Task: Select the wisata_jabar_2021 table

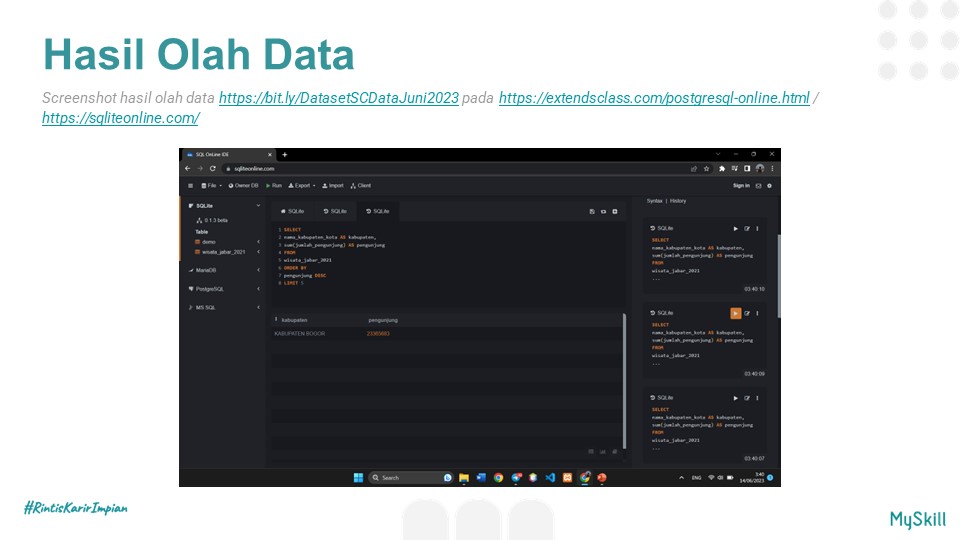Action: pos(220,252)
